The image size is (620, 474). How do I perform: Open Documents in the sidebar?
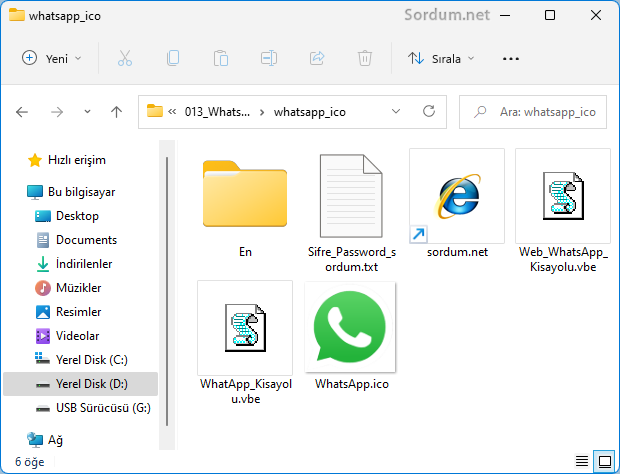tap(86, 240)
